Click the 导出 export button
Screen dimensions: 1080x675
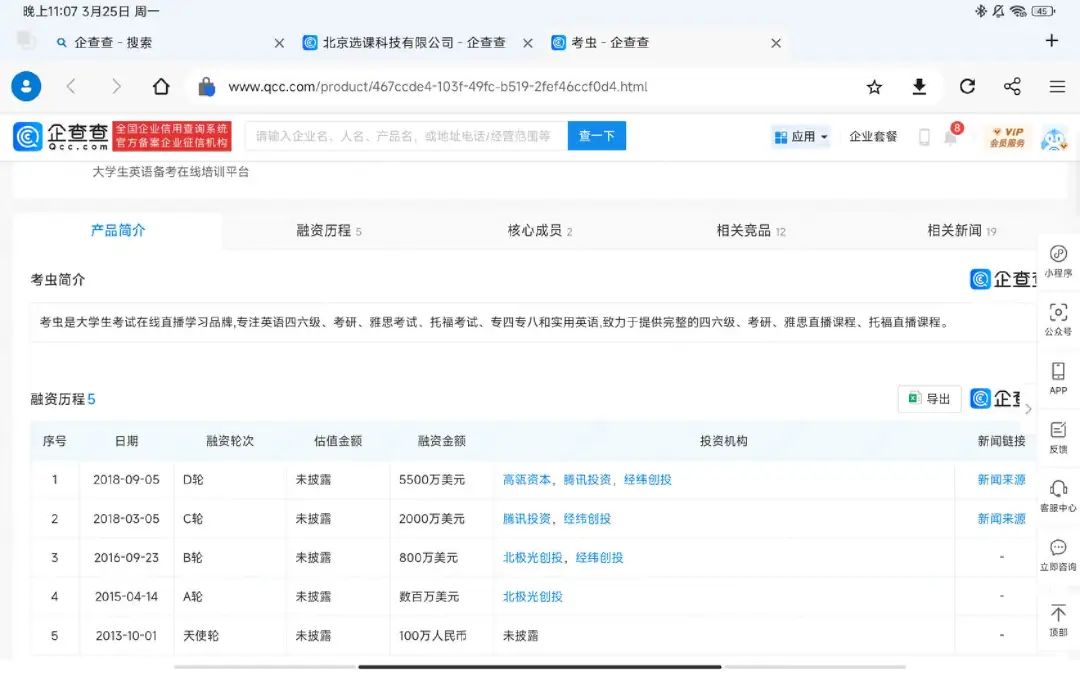coord(929,399)
